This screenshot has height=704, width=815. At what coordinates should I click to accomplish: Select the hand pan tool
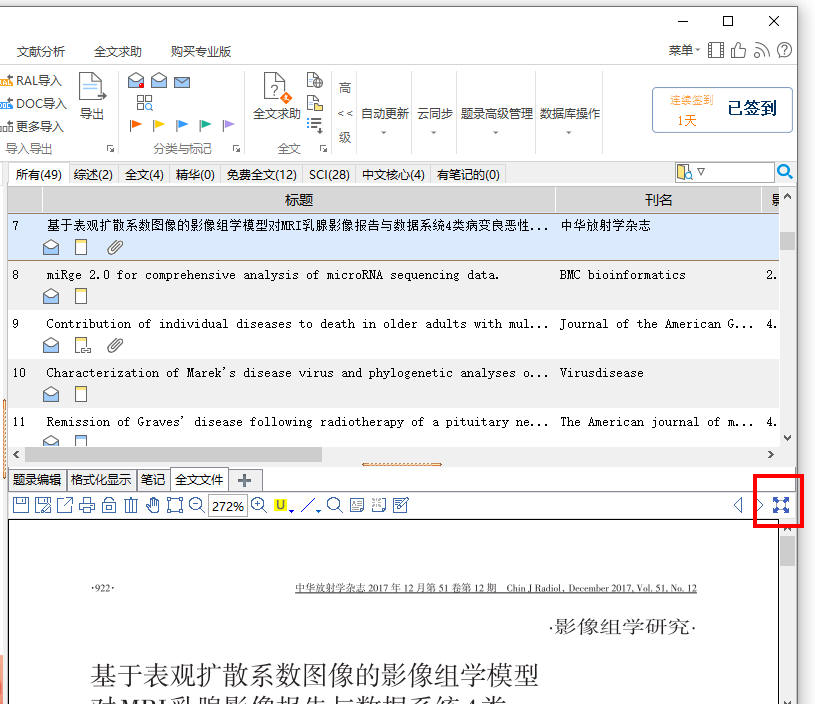(x=153, y=505)
